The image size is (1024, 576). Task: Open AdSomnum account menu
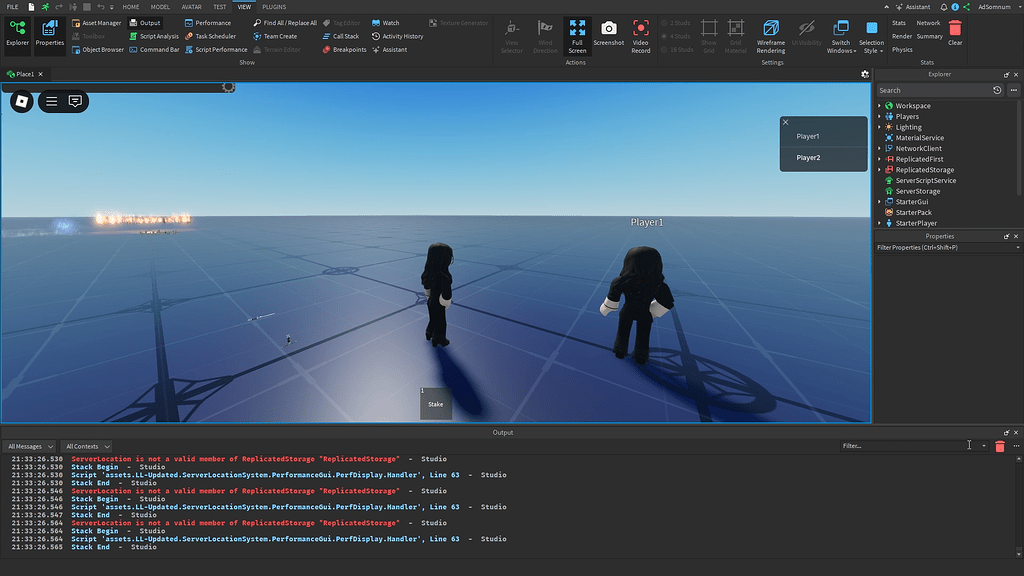click(x=999, y=7)
